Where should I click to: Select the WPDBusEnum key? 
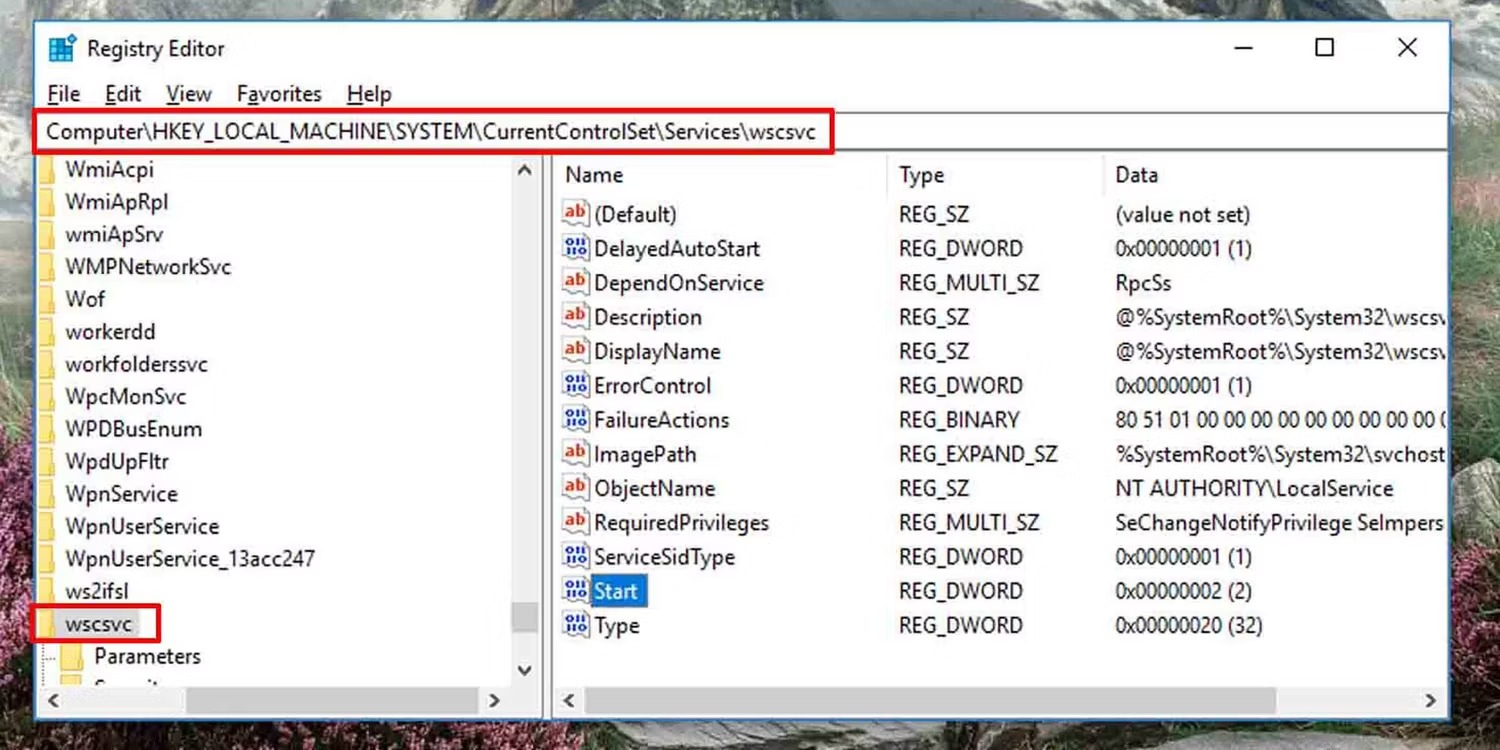coord(134,429)
